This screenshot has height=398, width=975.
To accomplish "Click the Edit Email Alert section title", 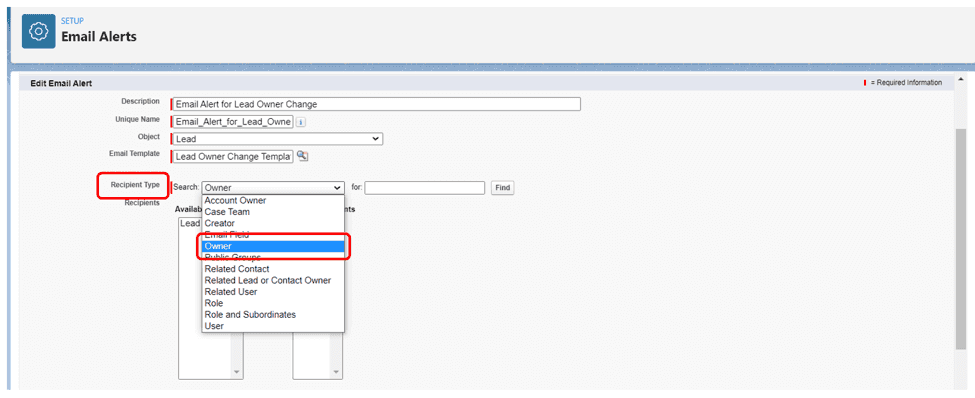I will pyautogui.click(x=61, y=83).
